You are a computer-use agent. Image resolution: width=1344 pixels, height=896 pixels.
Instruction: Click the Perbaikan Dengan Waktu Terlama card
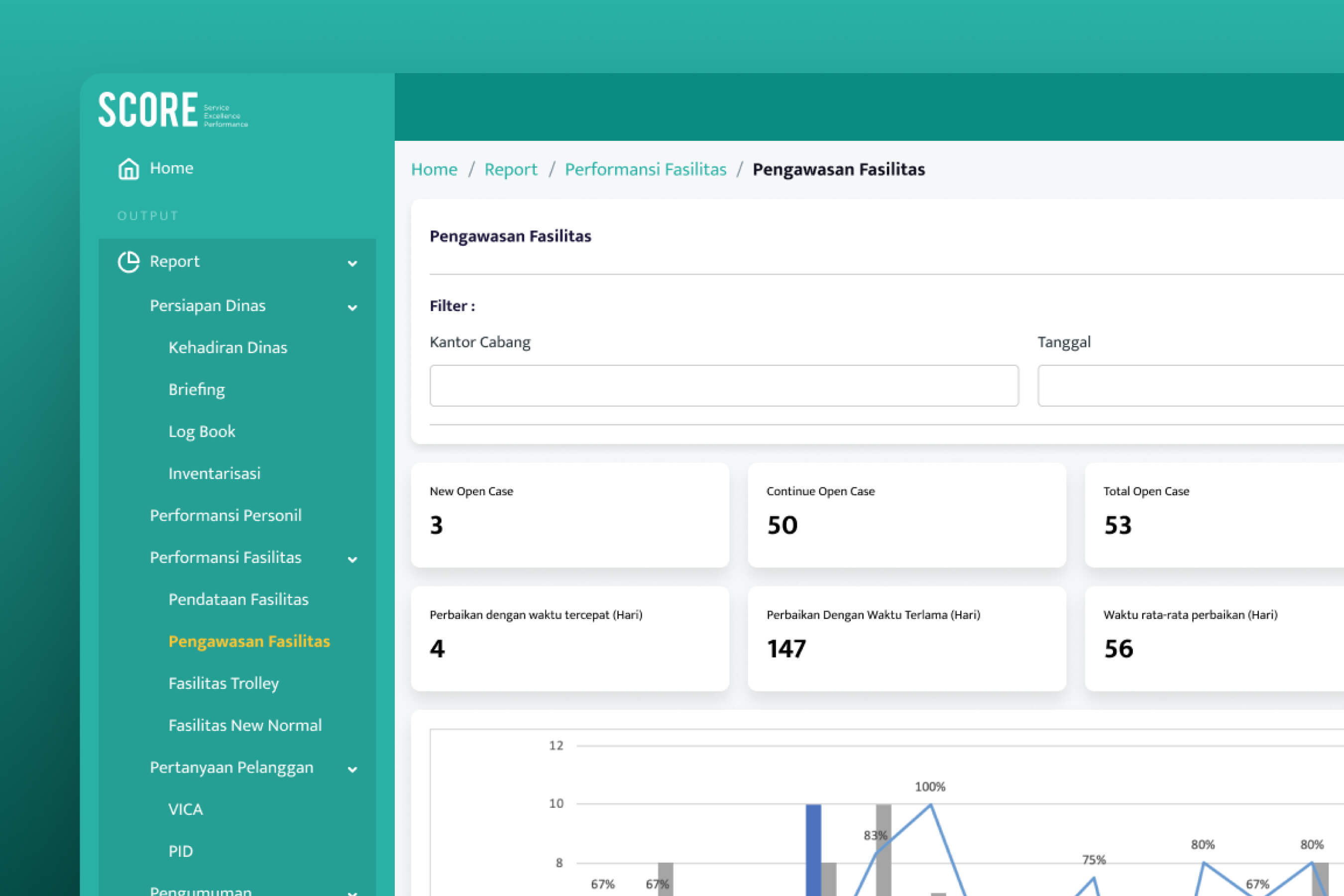pos(907,639)
